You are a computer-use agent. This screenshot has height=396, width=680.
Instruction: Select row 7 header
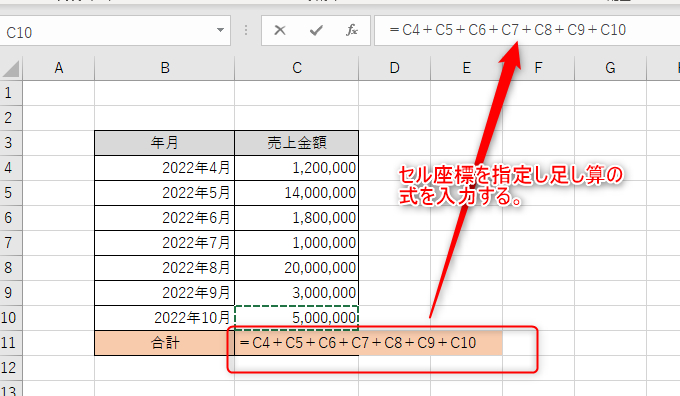click(x=11, y=243)
